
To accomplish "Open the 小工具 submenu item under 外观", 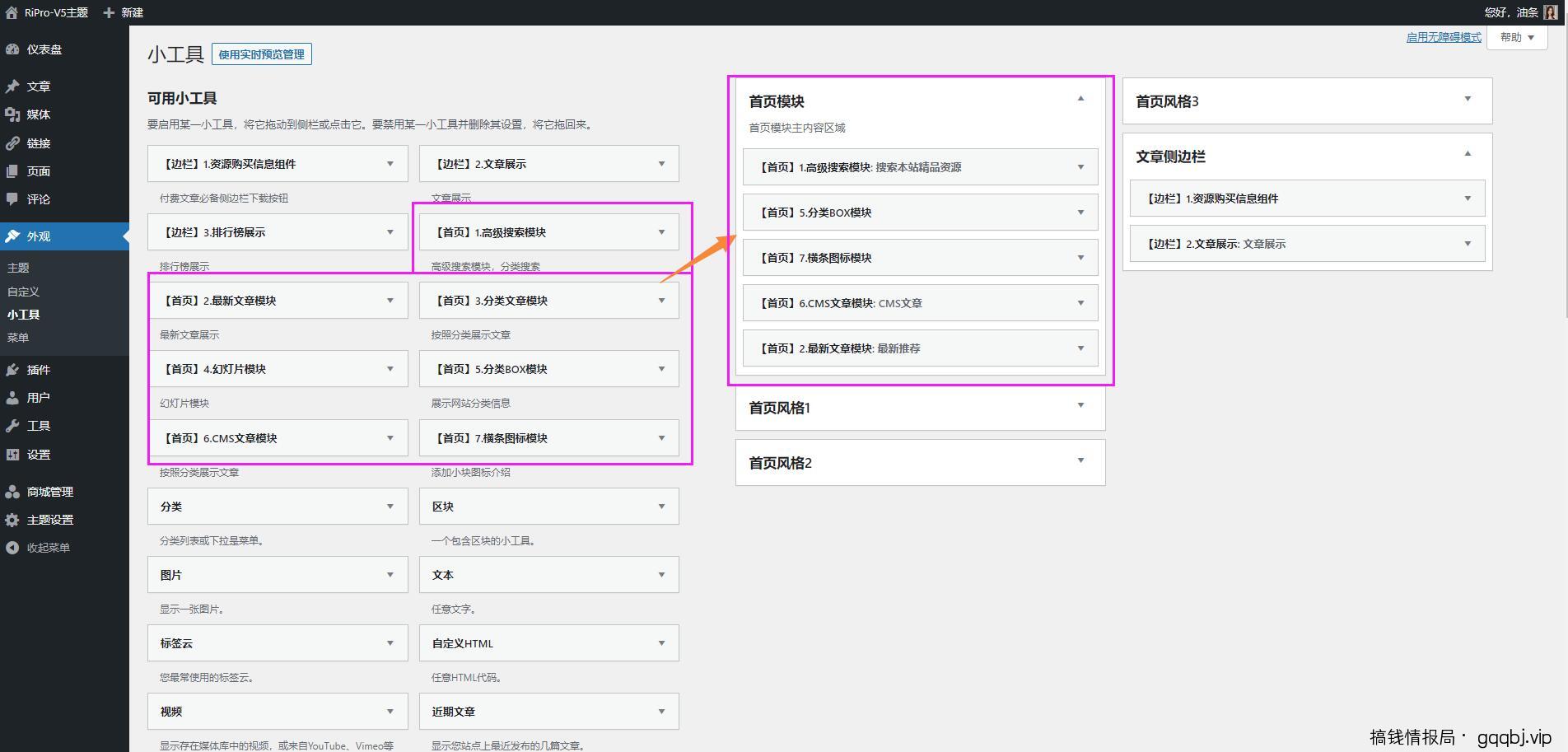I will [23, 314].
